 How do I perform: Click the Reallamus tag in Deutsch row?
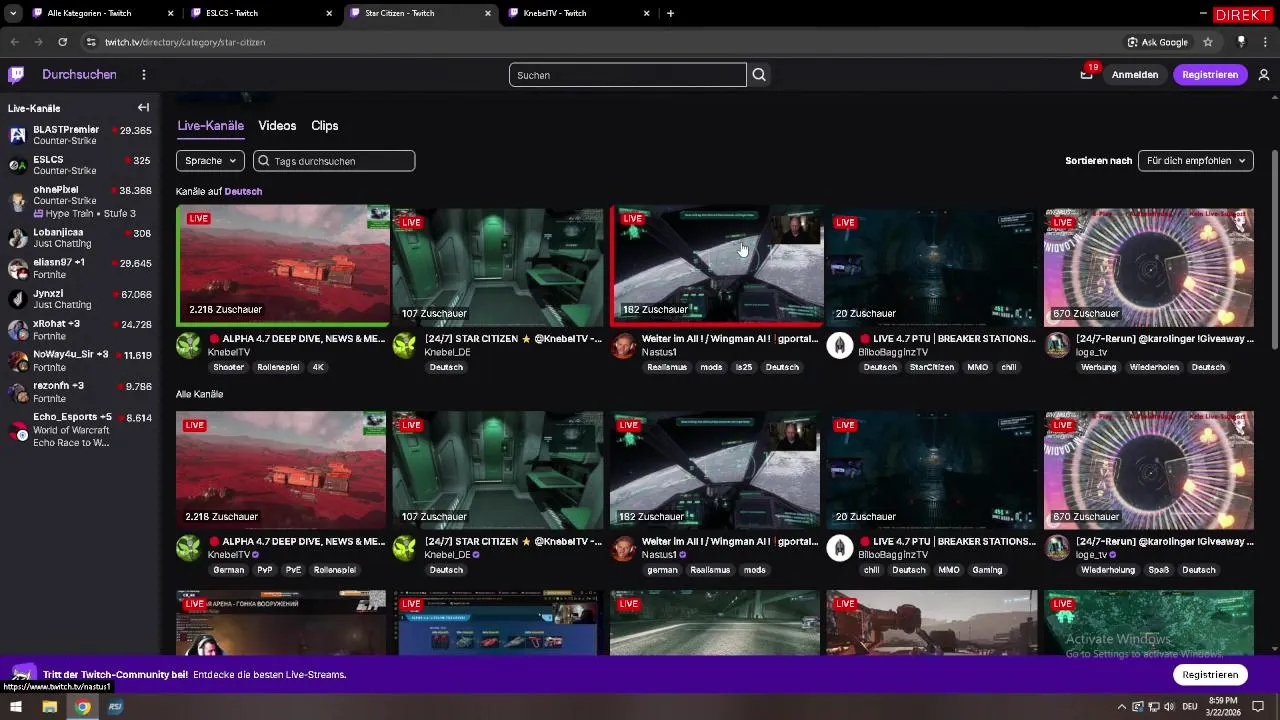(667, 367)
